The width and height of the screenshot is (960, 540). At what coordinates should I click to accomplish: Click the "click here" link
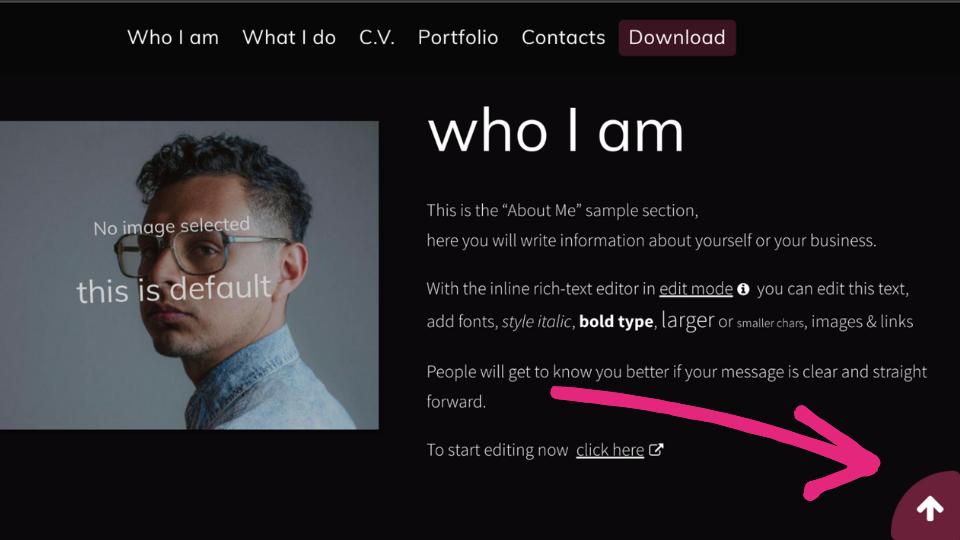click(610, 450)
